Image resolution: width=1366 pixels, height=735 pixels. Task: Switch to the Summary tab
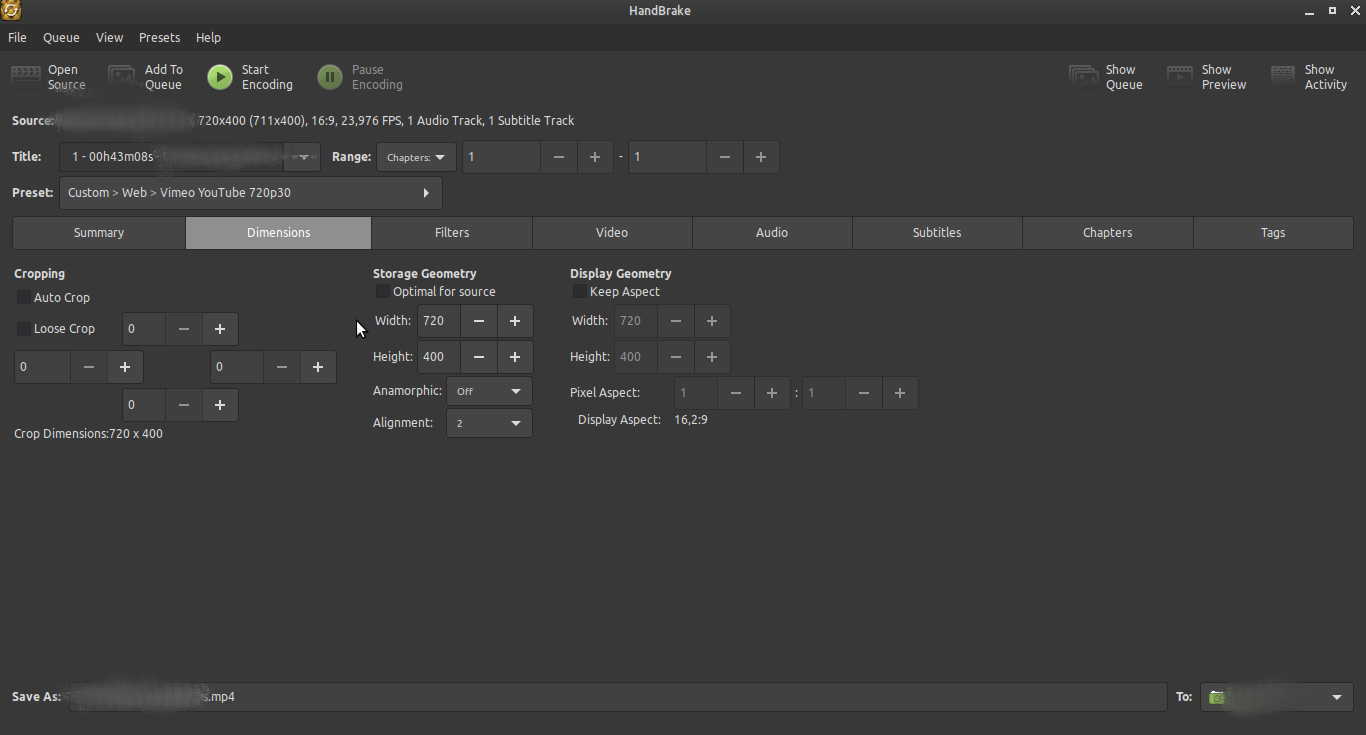[x=99, y=233]
